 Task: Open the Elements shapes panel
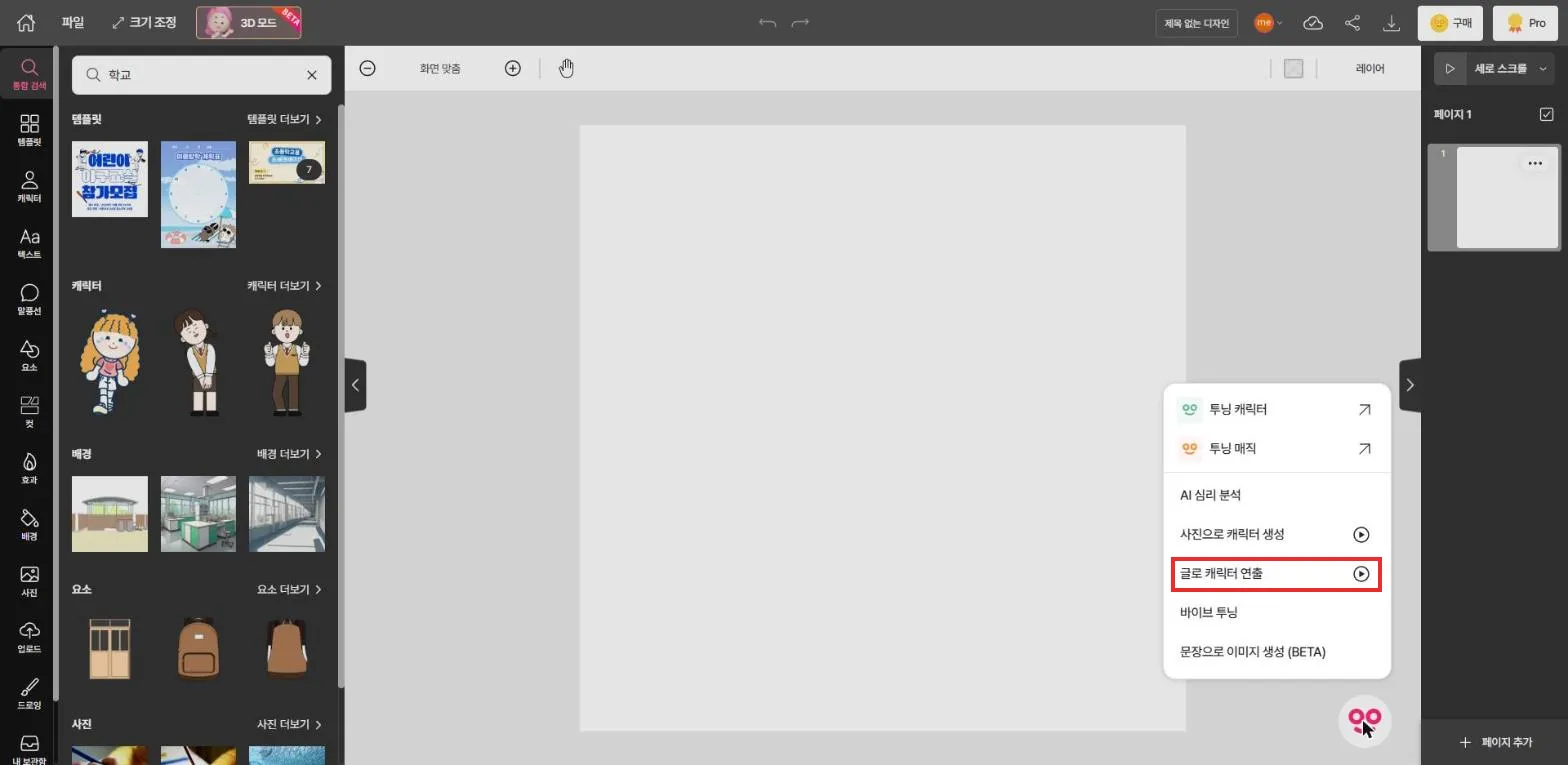point(29,355)
